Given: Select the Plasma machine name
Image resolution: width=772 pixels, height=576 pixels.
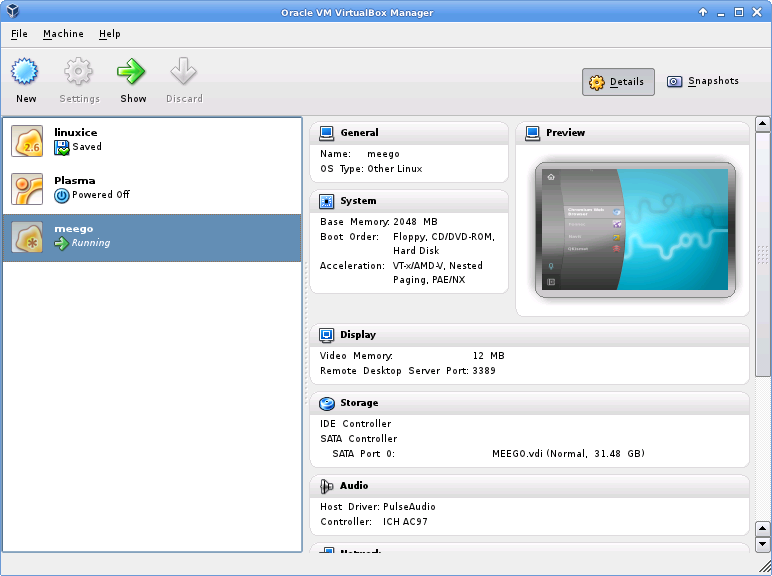Looking at the screenshot, I should point(75,181).
